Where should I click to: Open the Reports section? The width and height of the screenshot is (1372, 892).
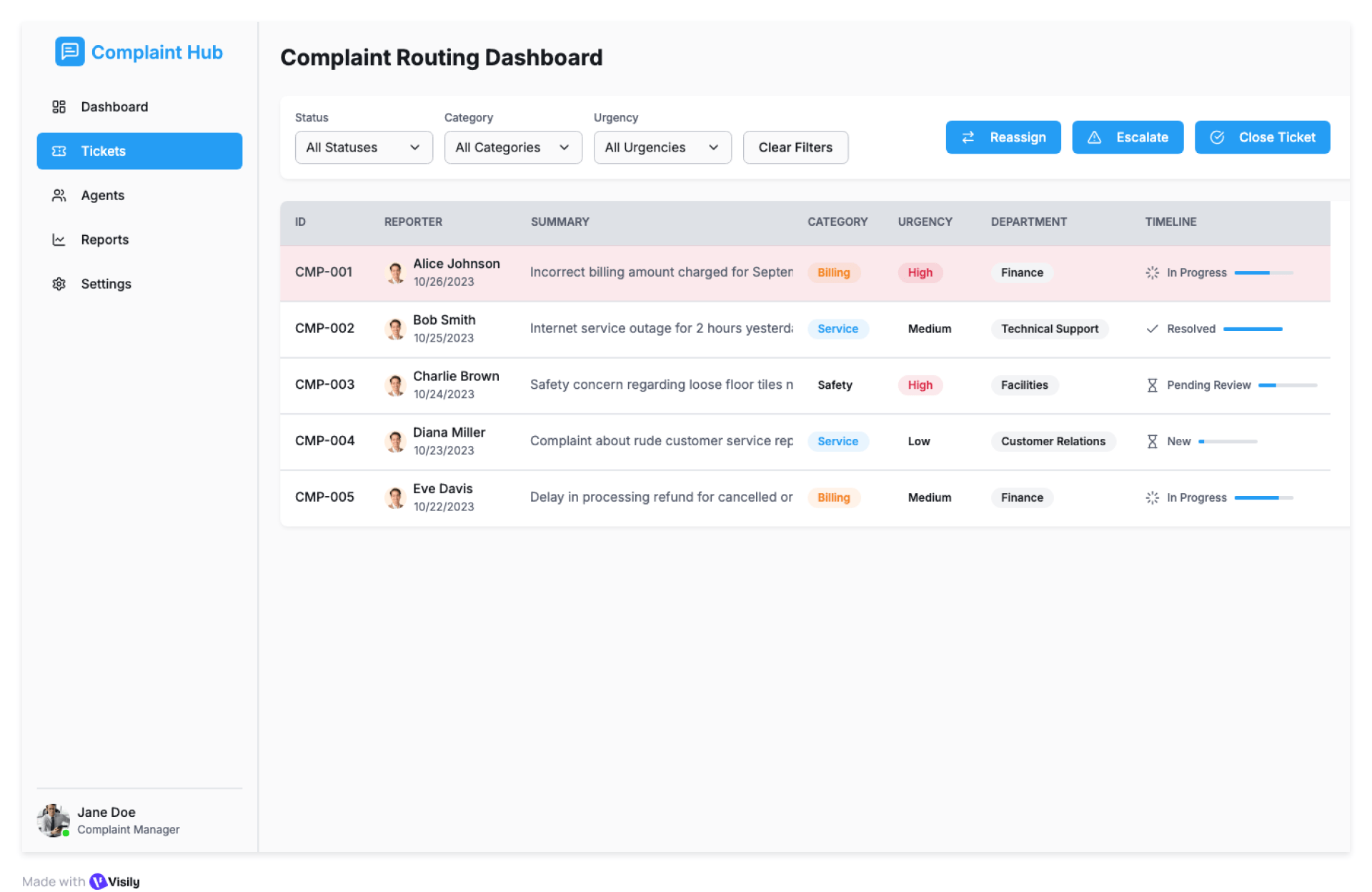pos(104,239)
